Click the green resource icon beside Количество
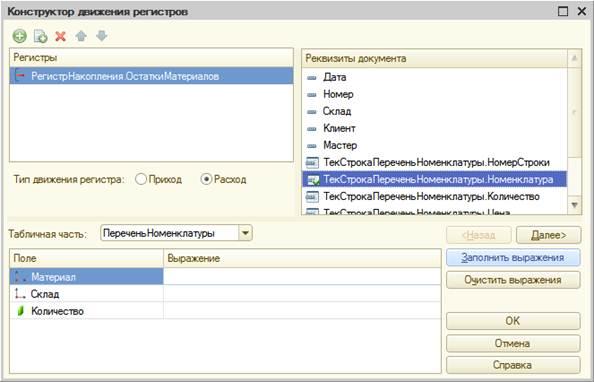Viewport: 594px width, 382px height. point(21,311)
